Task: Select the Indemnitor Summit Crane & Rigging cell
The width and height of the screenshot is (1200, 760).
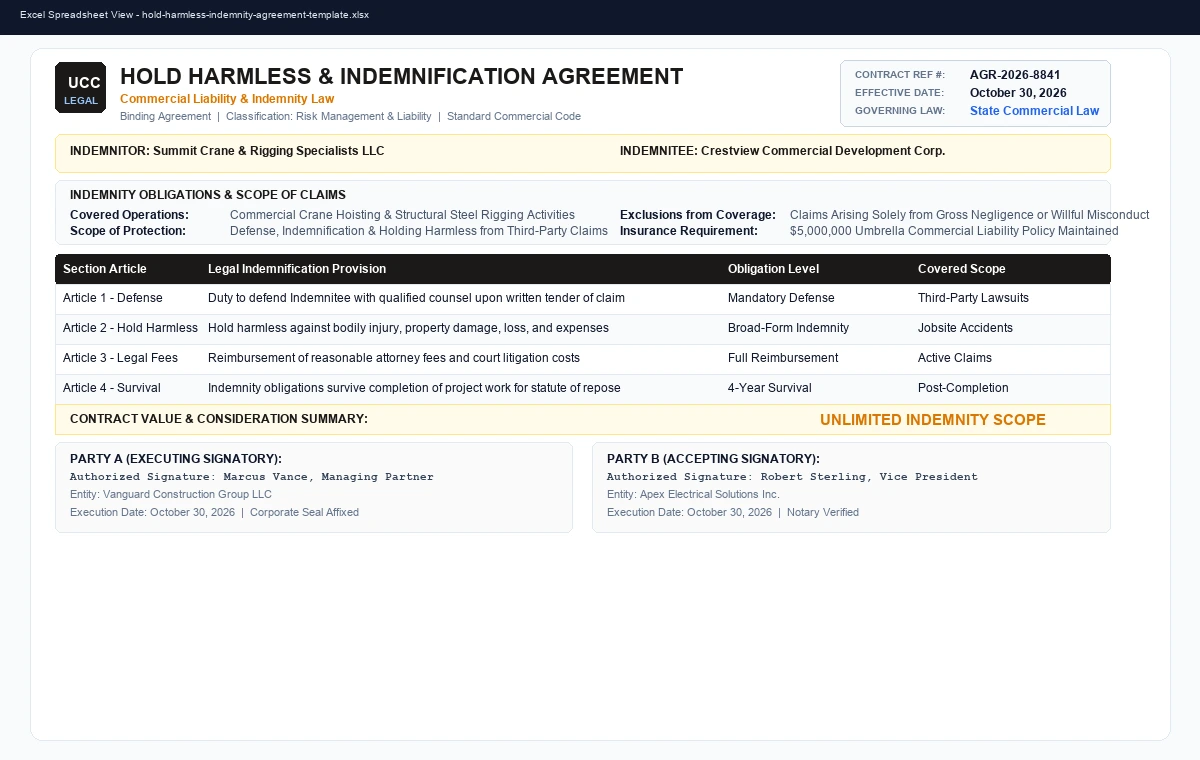Action: click(x=227, y=151)
